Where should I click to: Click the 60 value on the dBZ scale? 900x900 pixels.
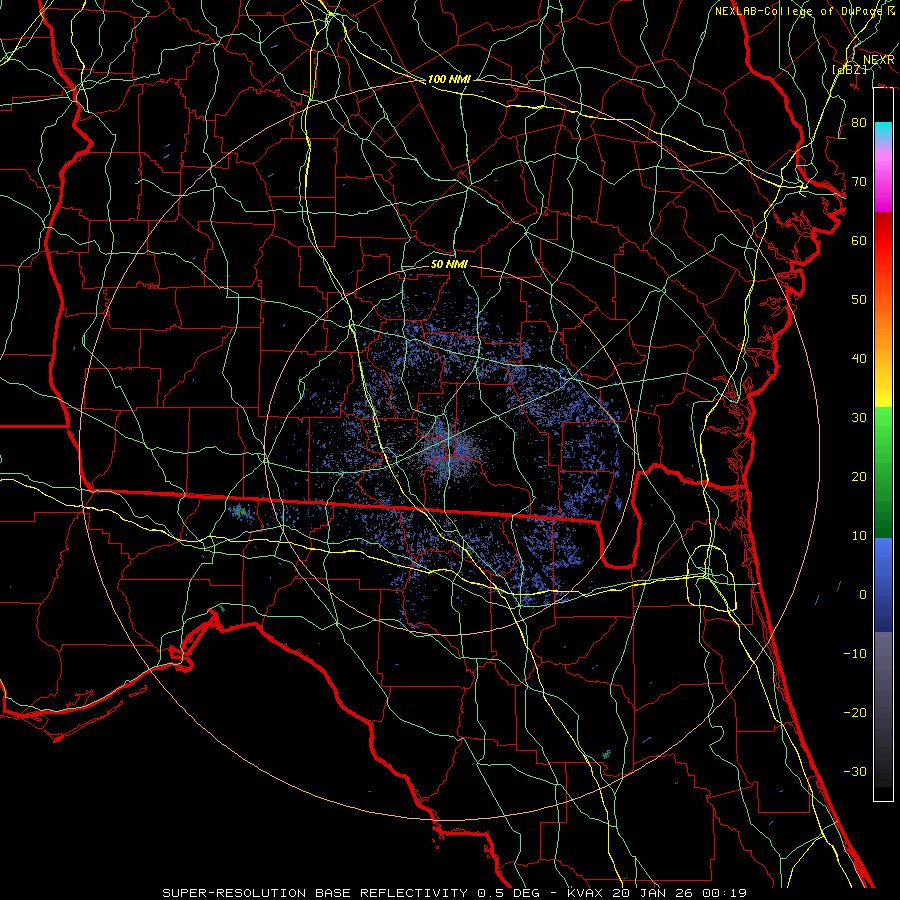[859, 240]
